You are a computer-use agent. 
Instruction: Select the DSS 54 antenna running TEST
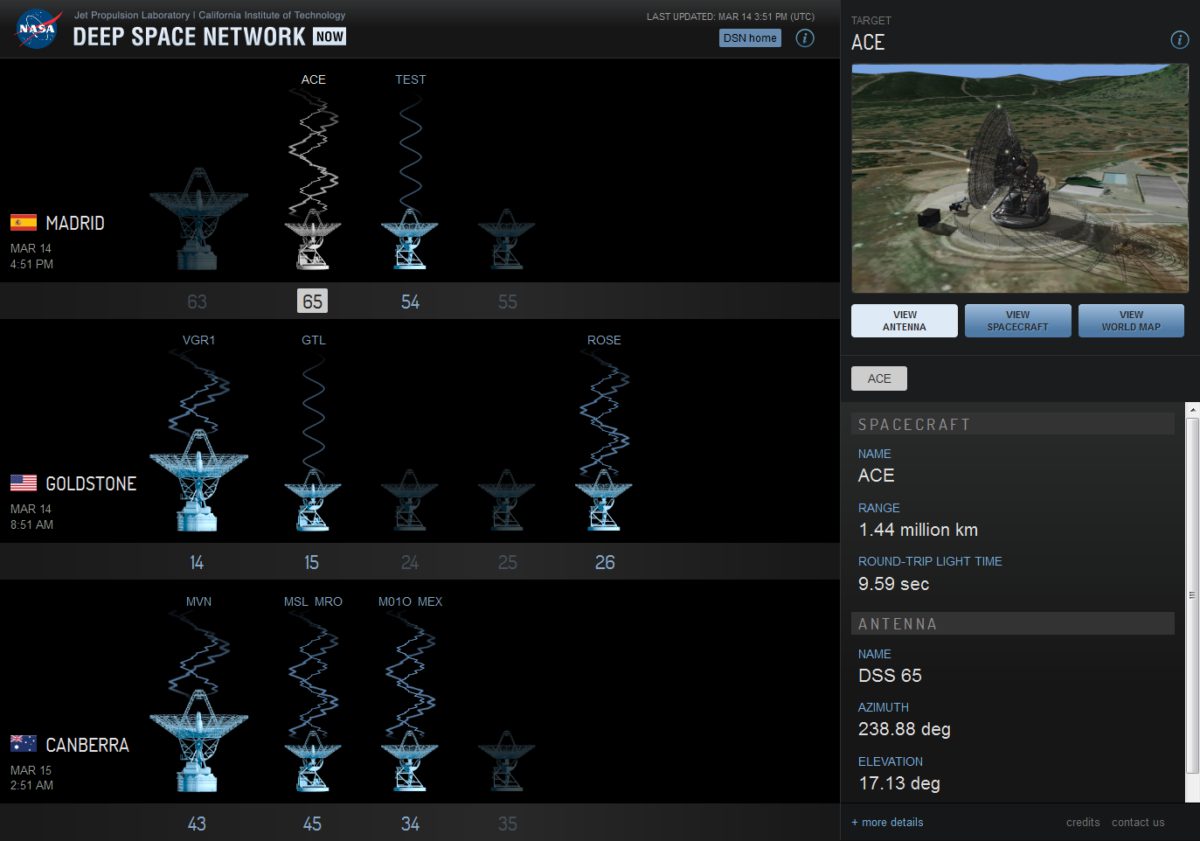(410, 235)
